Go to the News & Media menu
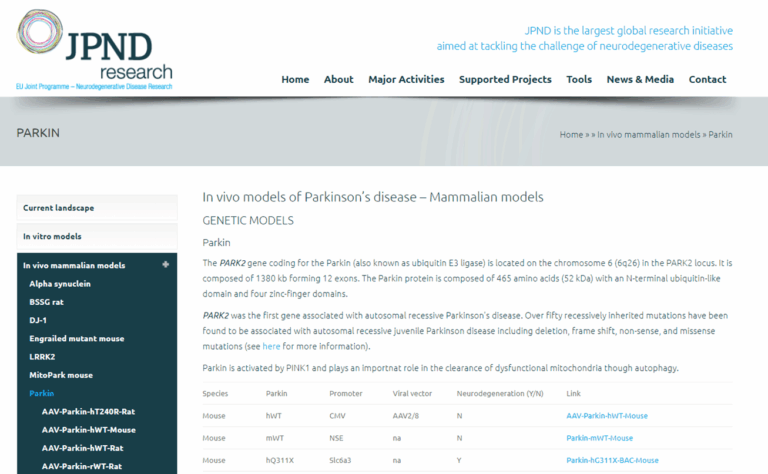 click(x=640, y=79)
